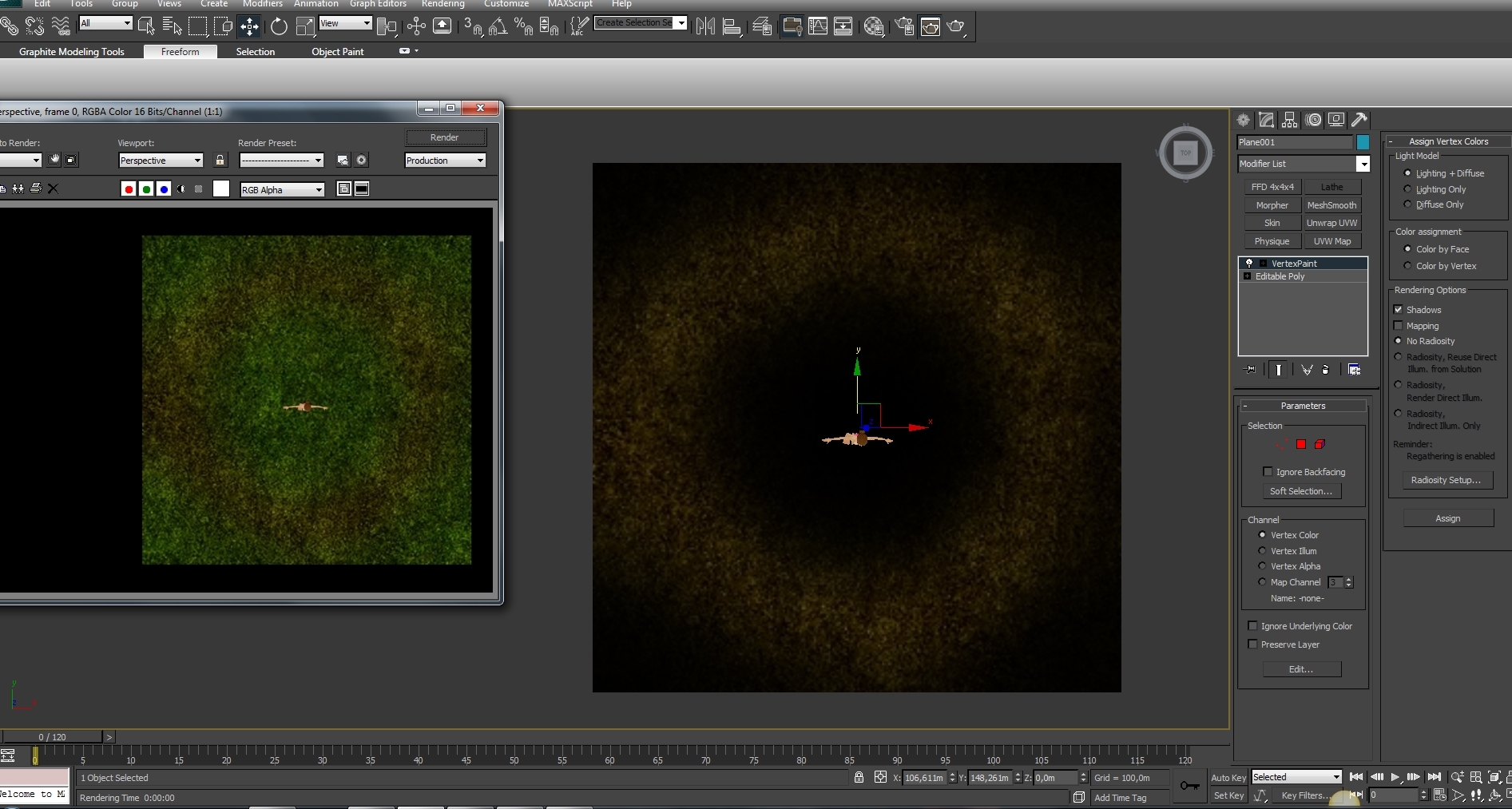Toggle the VertexPaint modifier lightbulb
This screenshot has width=1512, height=809.
tap(1249, 263)
